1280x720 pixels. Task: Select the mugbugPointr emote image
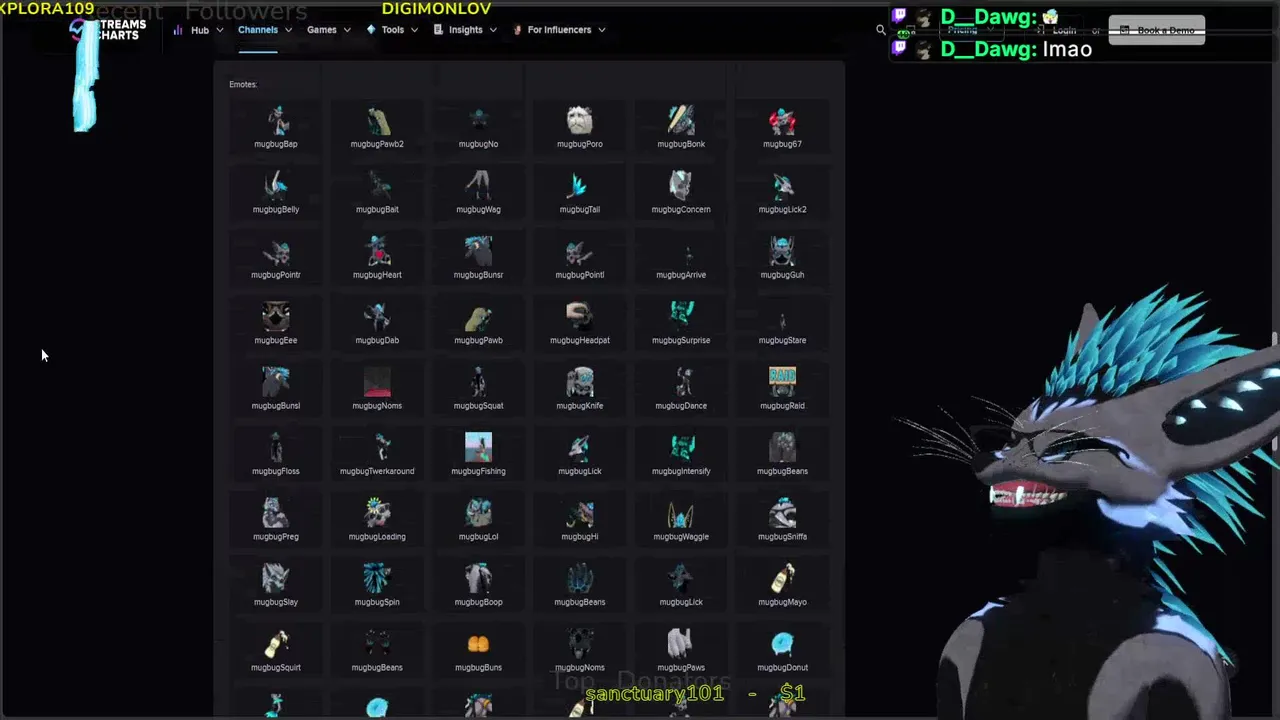pyautogui.click(x=276, y=252)
